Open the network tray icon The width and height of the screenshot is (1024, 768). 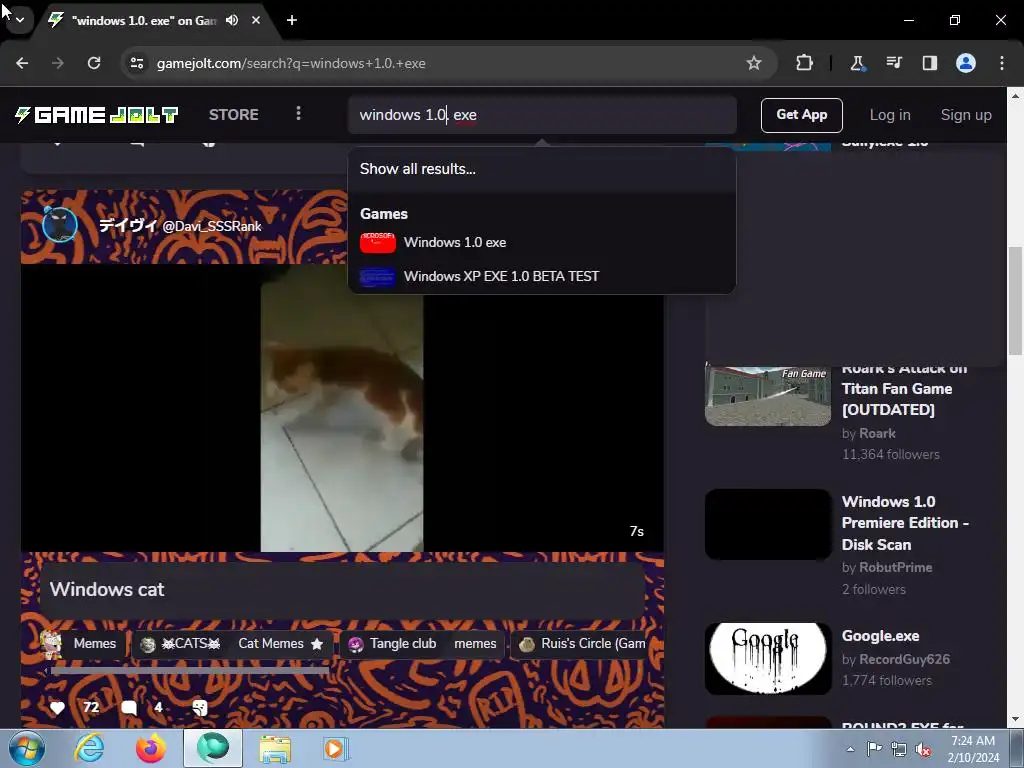[x=899, y=749]
